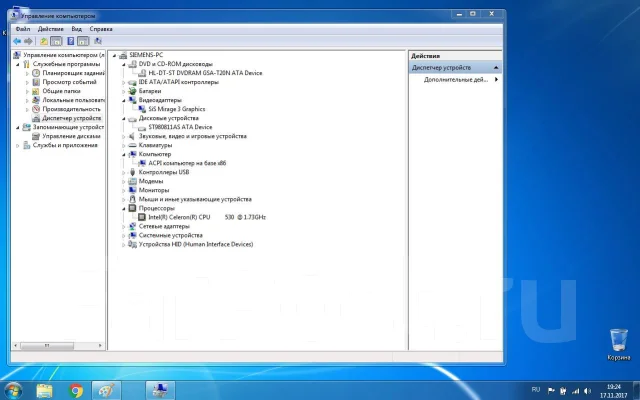Click the Устройства HID icon

point(132,244)
